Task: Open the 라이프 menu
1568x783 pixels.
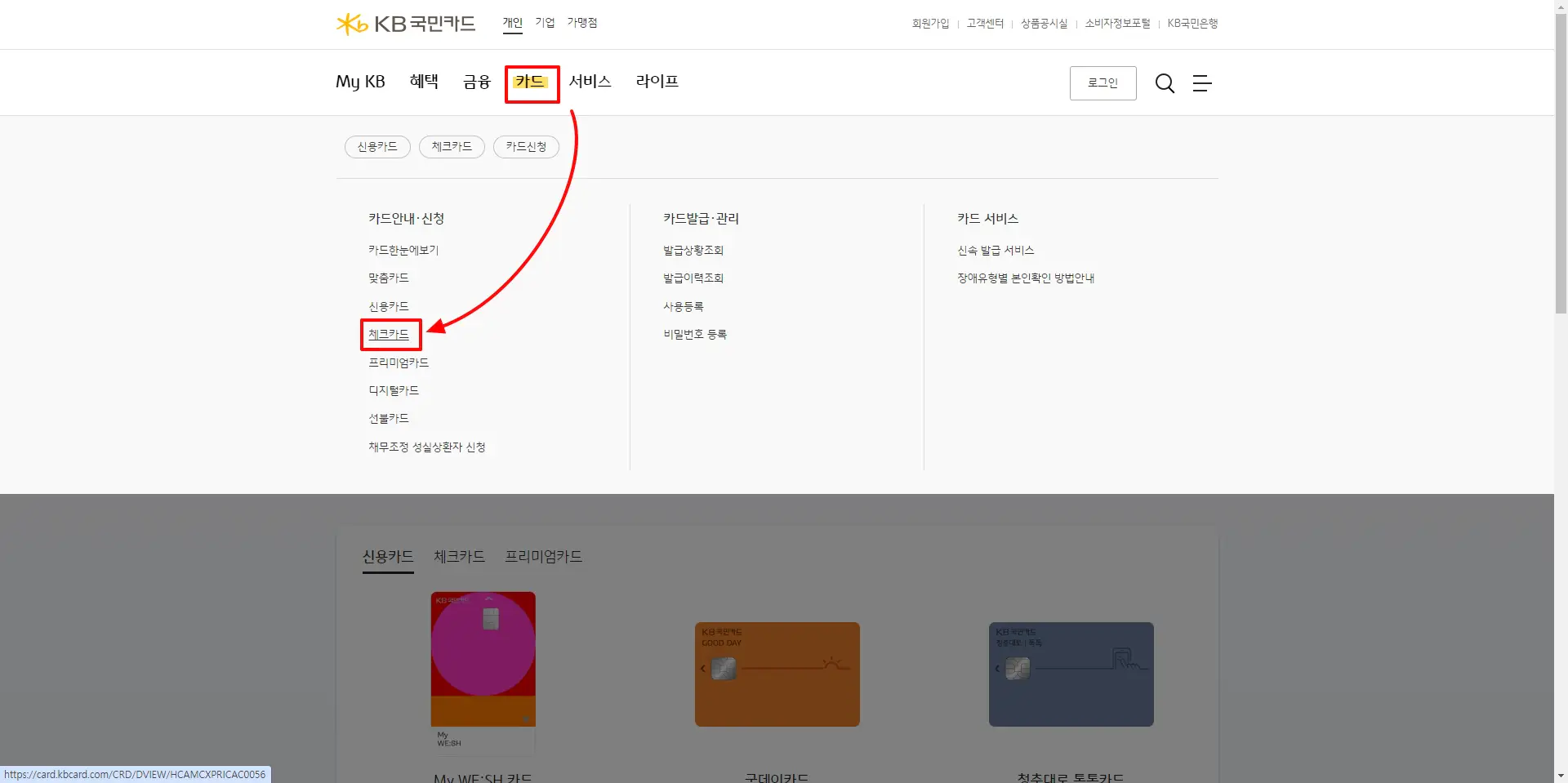Action: pyautogui.click(x=657, y=82)
